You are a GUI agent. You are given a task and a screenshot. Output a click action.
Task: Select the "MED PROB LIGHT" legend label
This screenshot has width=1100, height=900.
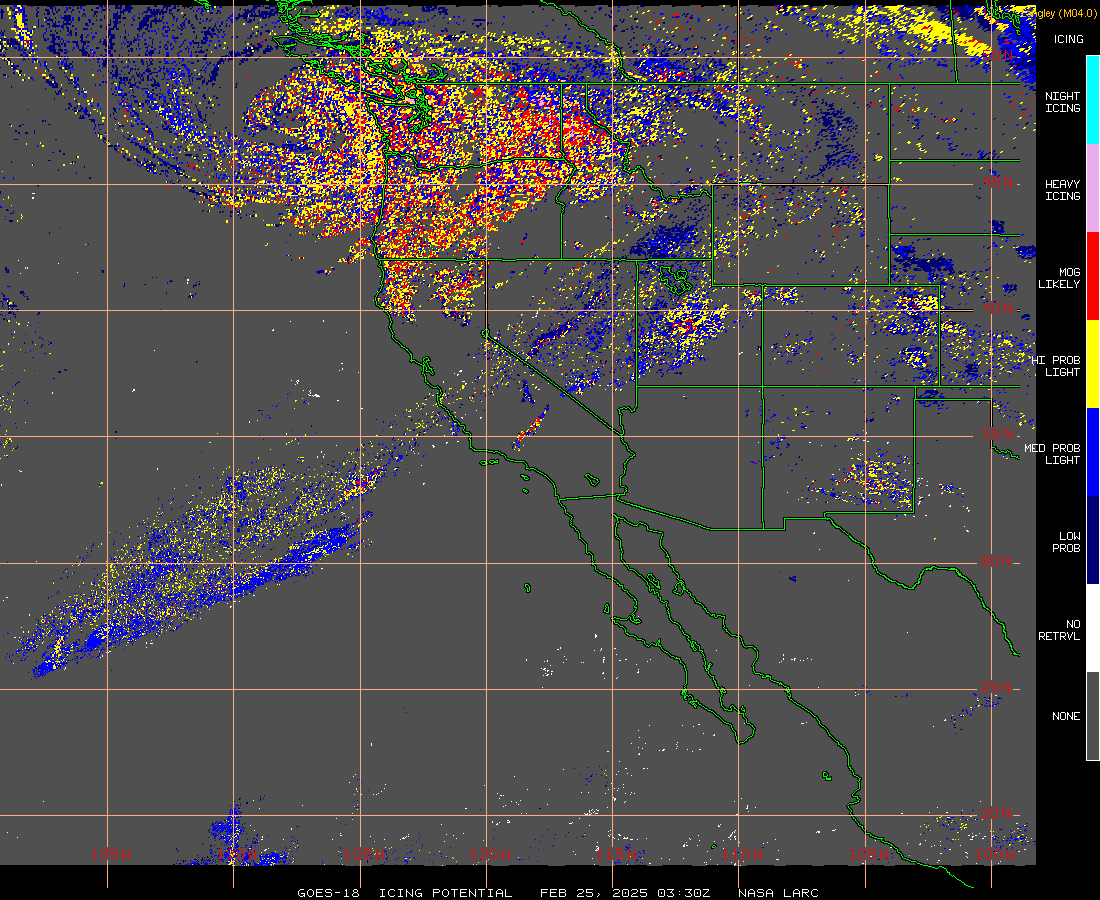click(x=1052, y=454)
